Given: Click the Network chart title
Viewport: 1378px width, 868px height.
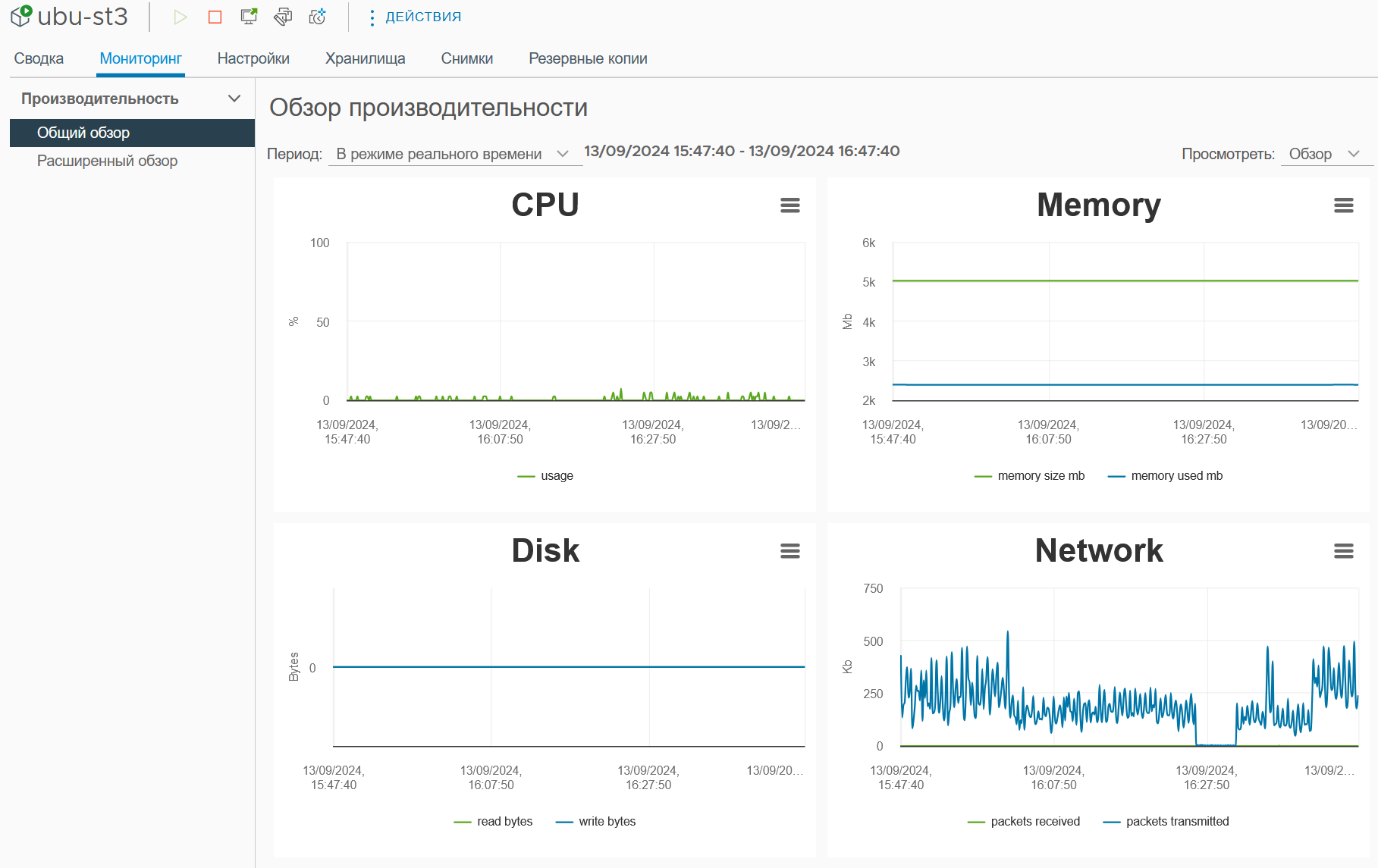Looking at the screenshot, I should point(1099,550).
